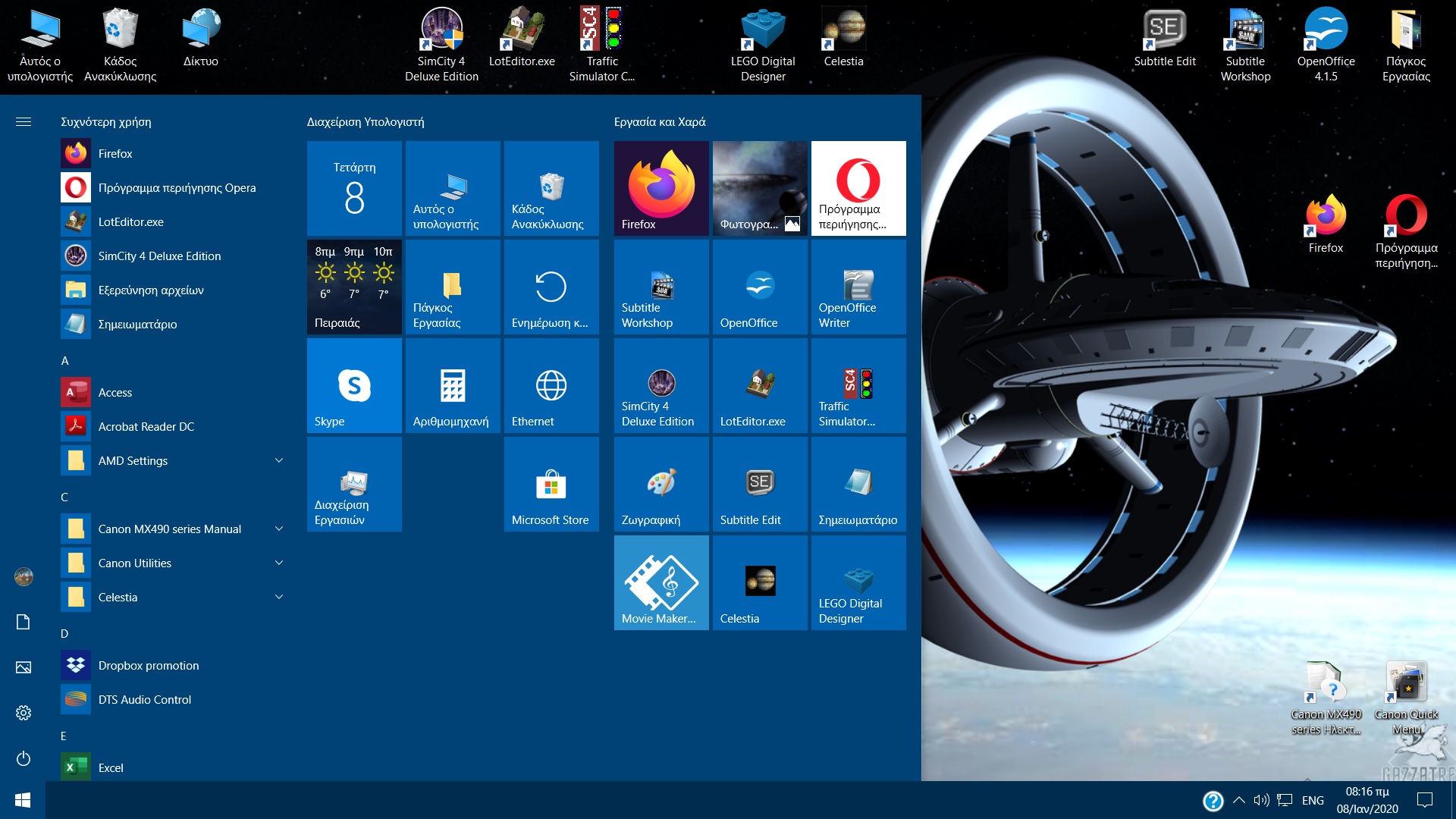The height and width of the screenshot is (819, 1456).
Task: Launch Excel from the app list
Action: pyautogui.click(x=174, y=767)
